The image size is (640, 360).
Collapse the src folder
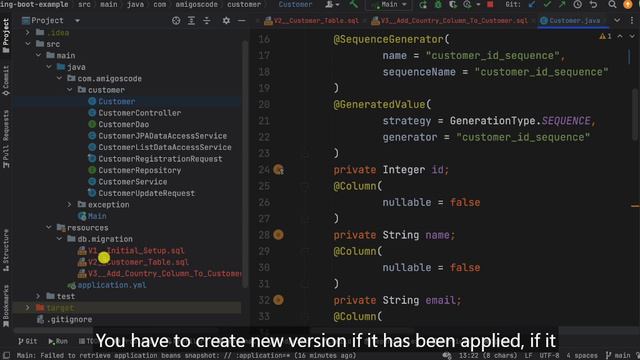pos(27,44)
